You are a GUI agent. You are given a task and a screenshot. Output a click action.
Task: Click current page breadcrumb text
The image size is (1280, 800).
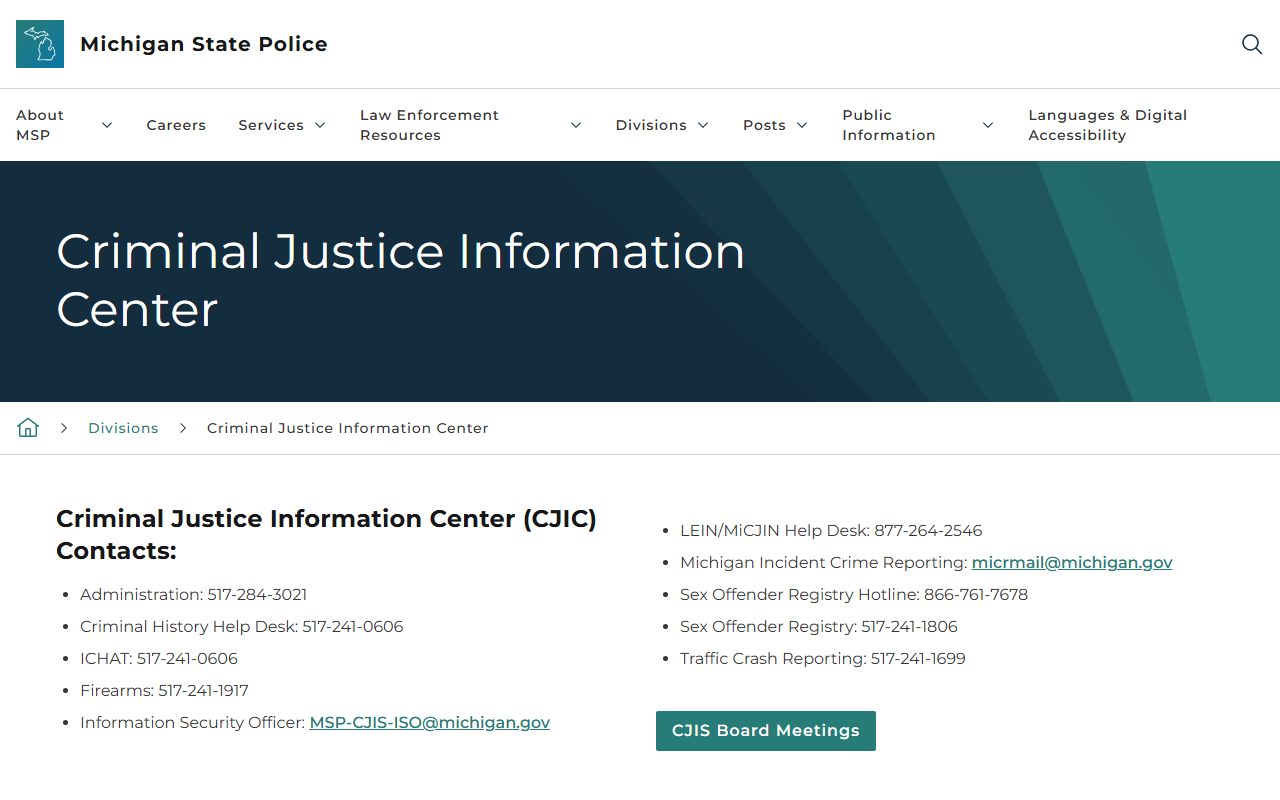tap(348, 428)
